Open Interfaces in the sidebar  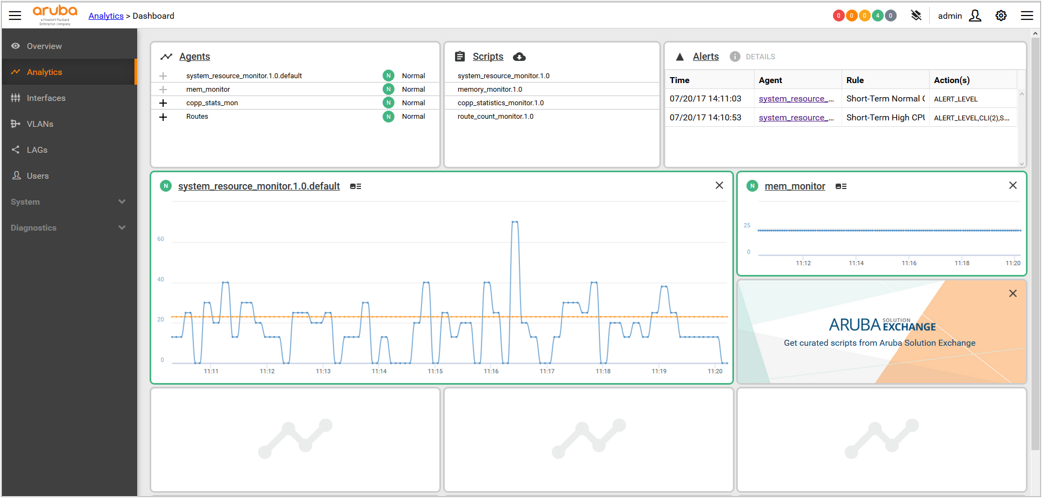68,98
